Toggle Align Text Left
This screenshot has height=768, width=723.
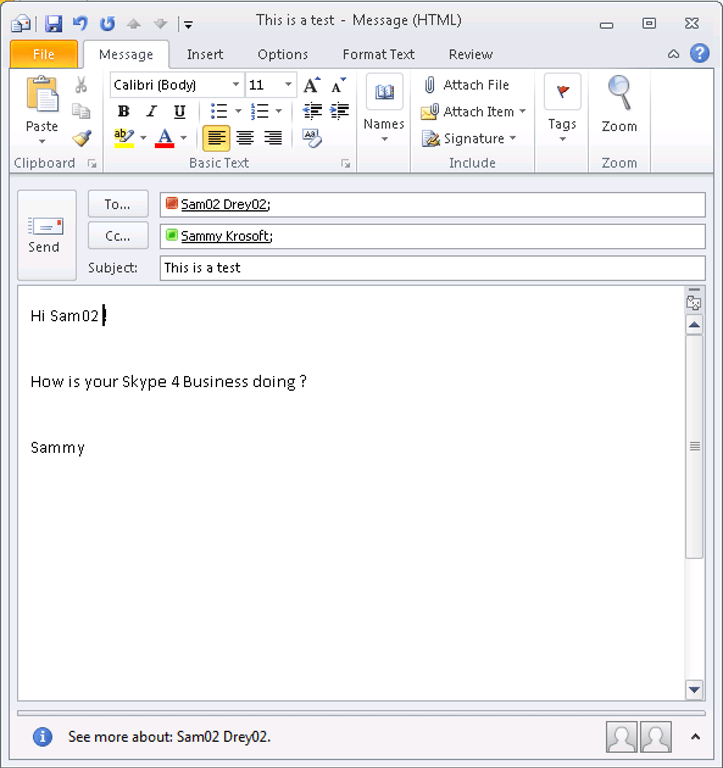pos(216,138)
